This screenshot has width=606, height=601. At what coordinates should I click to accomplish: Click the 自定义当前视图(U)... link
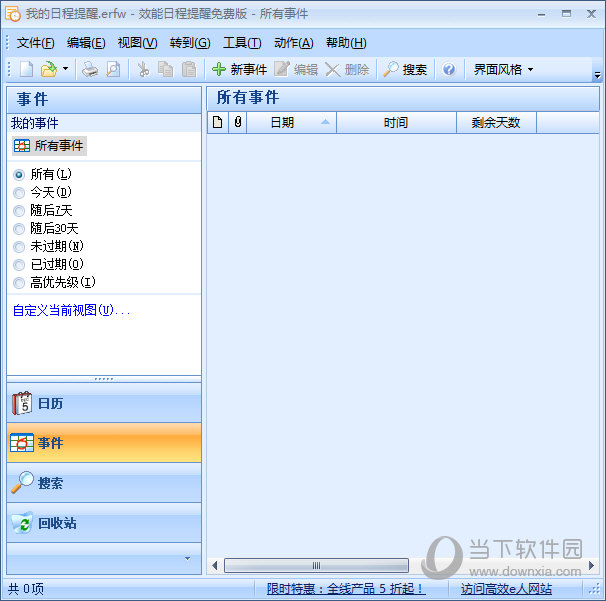[71, 310]
